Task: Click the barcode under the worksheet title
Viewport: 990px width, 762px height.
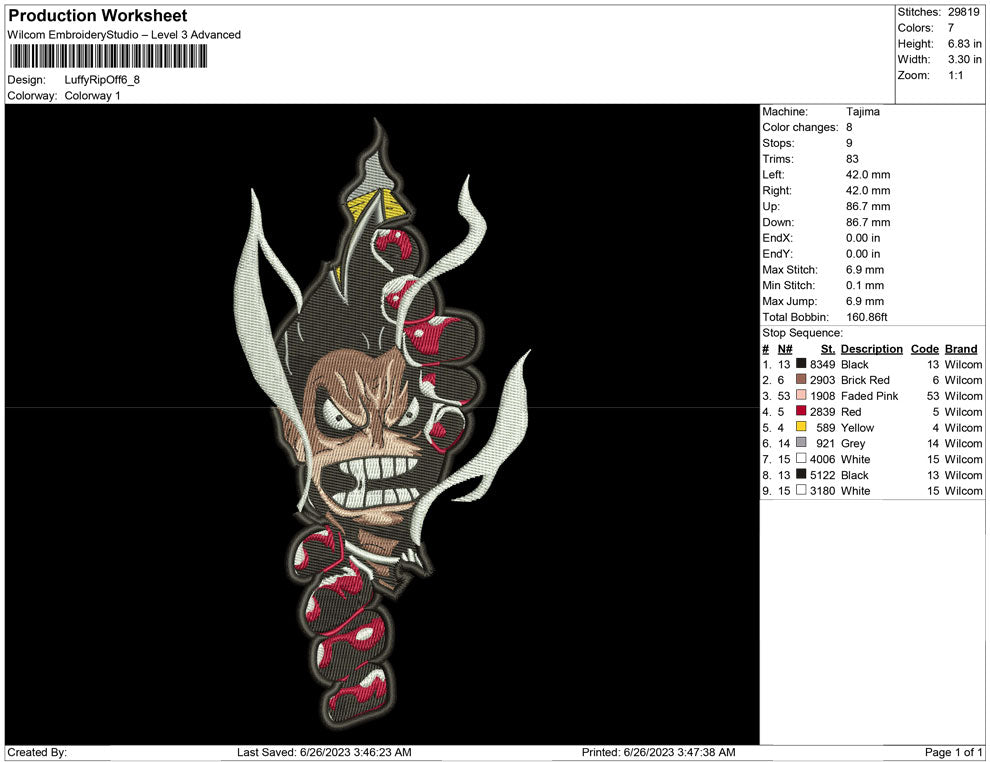Action: 108,56
